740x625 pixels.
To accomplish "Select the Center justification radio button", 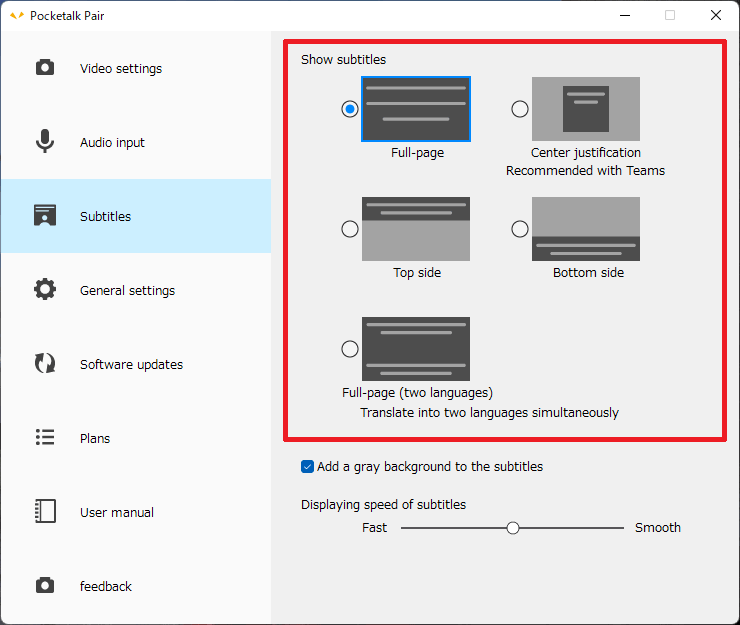I will (520, 109).
